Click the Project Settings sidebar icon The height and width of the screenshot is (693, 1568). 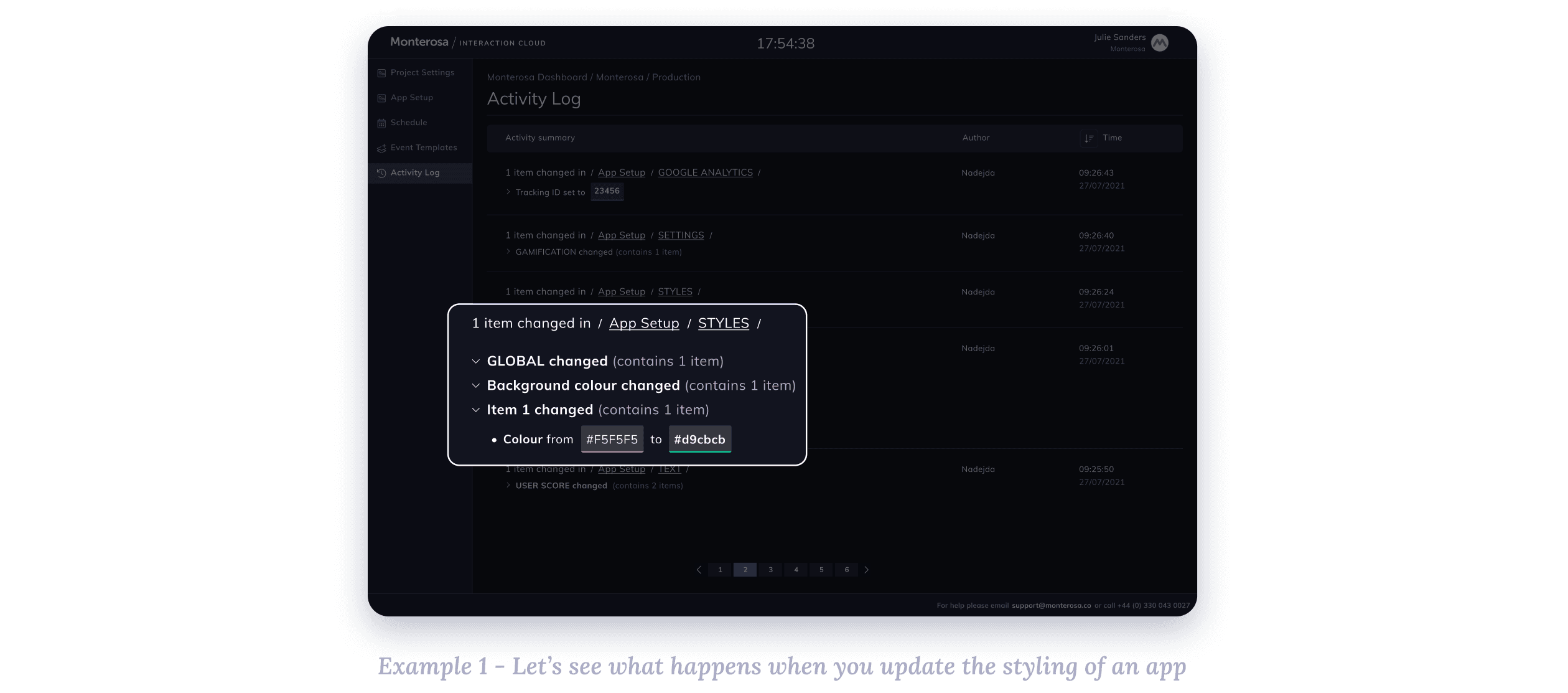coord(381,73)
